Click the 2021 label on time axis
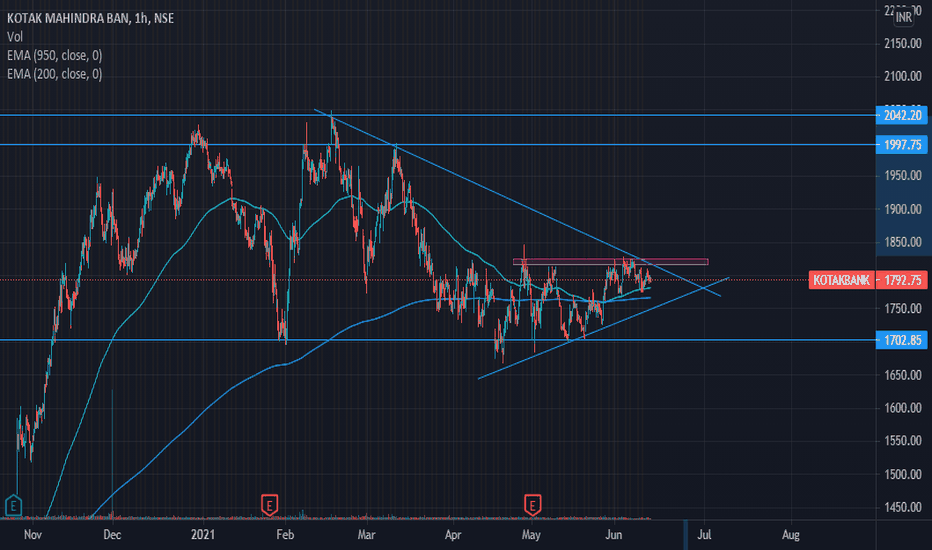The image size is (932, 550). point(203,535)
